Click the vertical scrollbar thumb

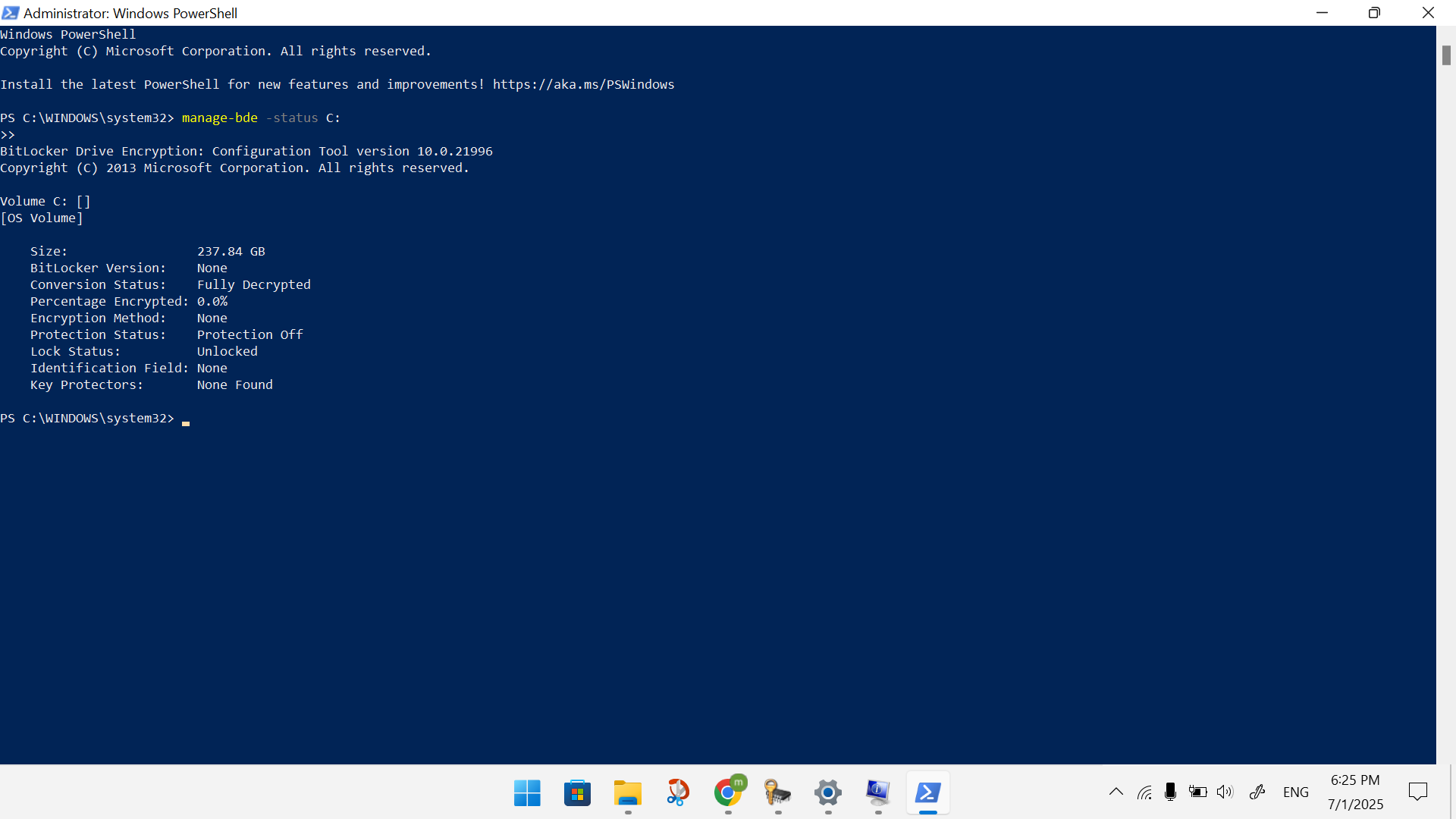(x=1446, y=55)
